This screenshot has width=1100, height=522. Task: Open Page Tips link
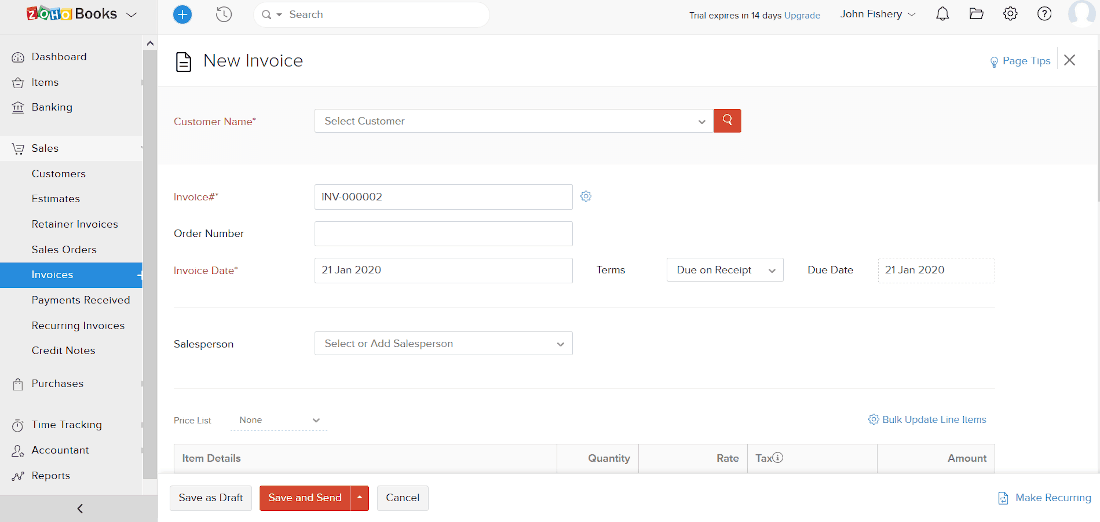coord(1020,61)
